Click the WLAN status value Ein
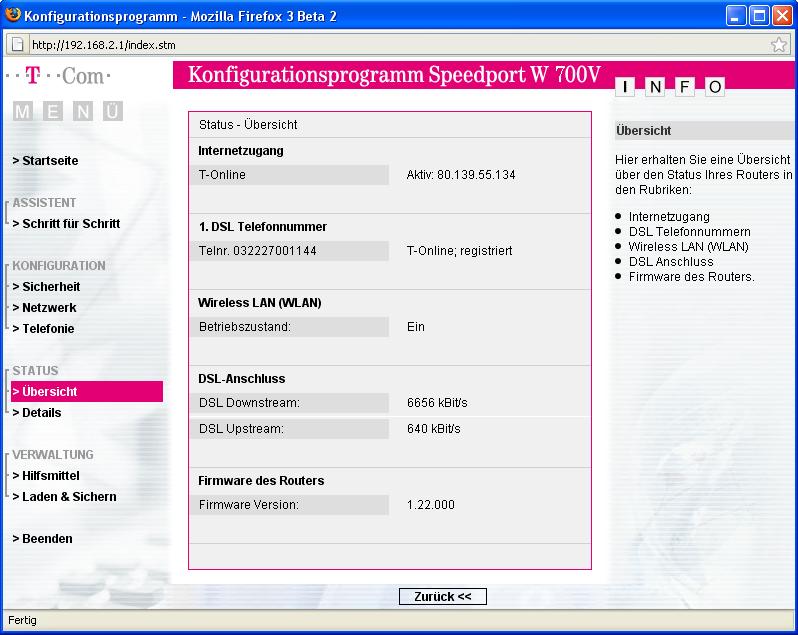798x635 pixels. tap(415, 327)
